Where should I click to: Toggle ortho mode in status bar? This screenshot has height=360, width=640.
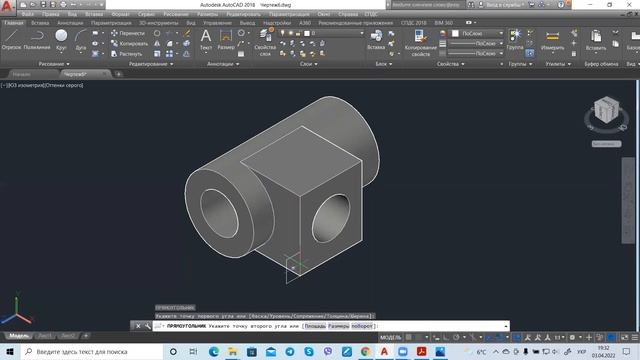pos(446,337)
